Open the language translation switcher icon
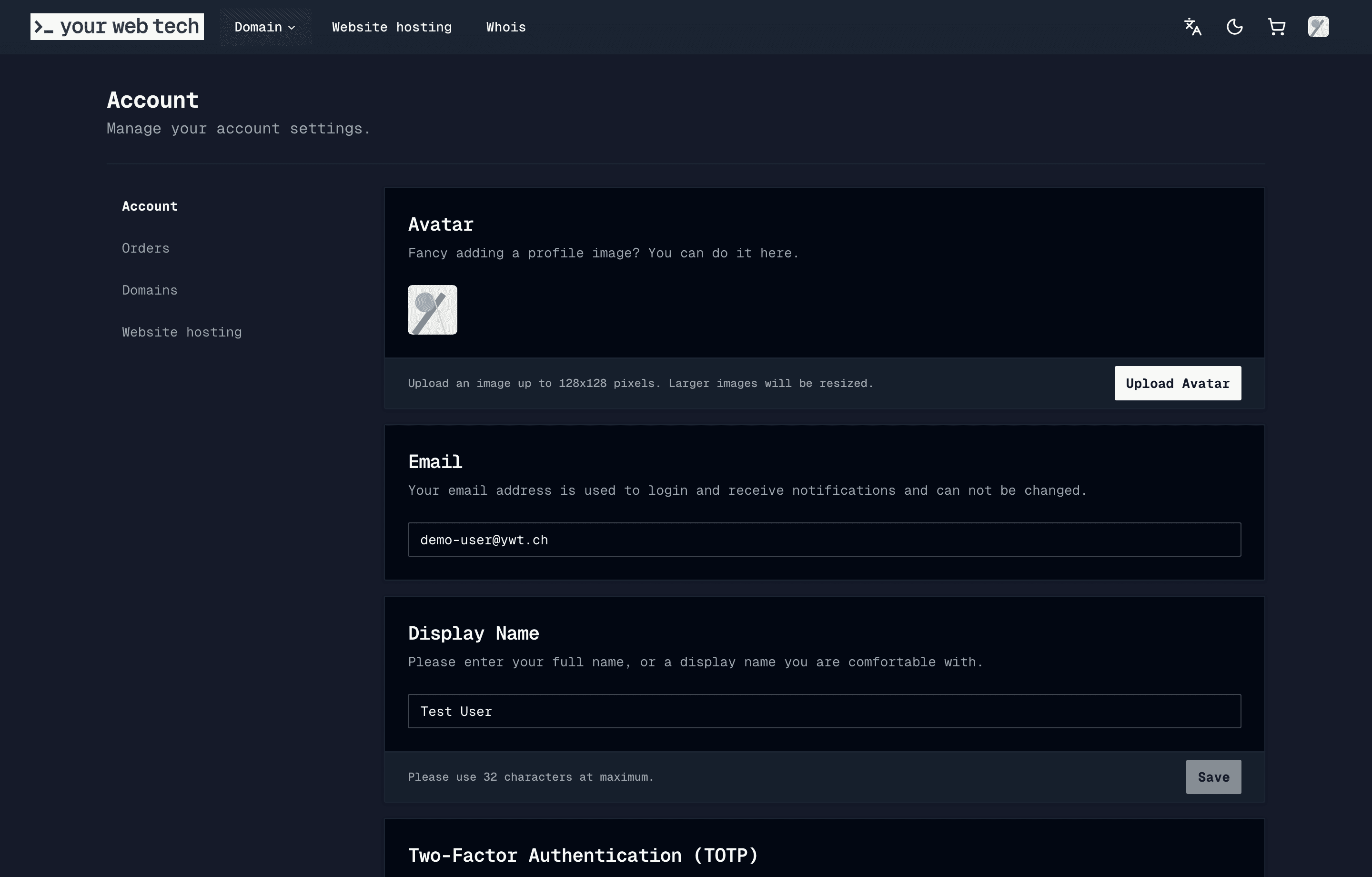This screenshot has width=1372, height=877. coord(1192,27)
